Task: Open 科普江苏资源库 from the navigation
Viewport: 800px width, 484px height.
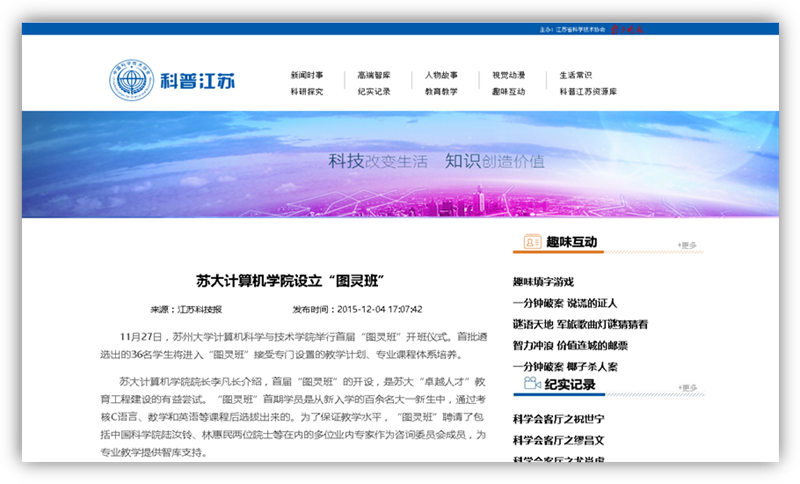Action: (x=588, y=91)
